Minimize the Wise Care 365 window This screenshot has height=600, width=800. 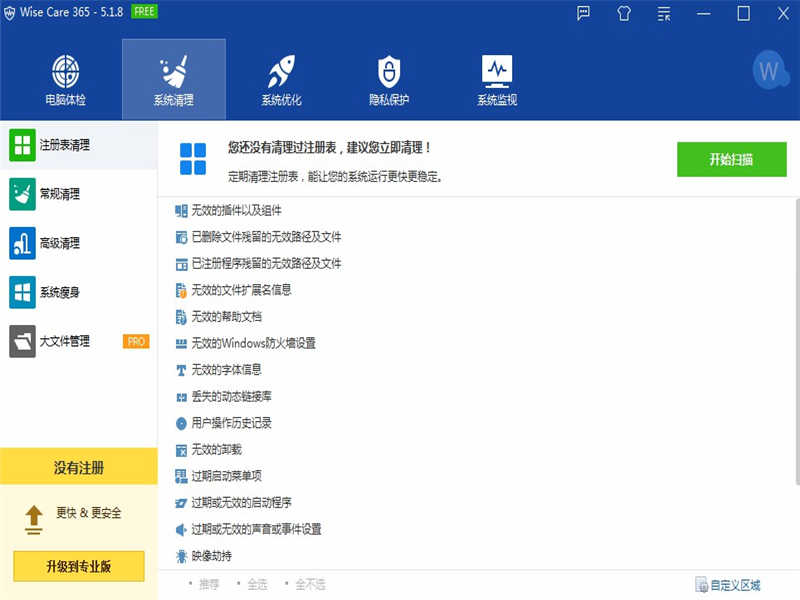pos(704,13)
